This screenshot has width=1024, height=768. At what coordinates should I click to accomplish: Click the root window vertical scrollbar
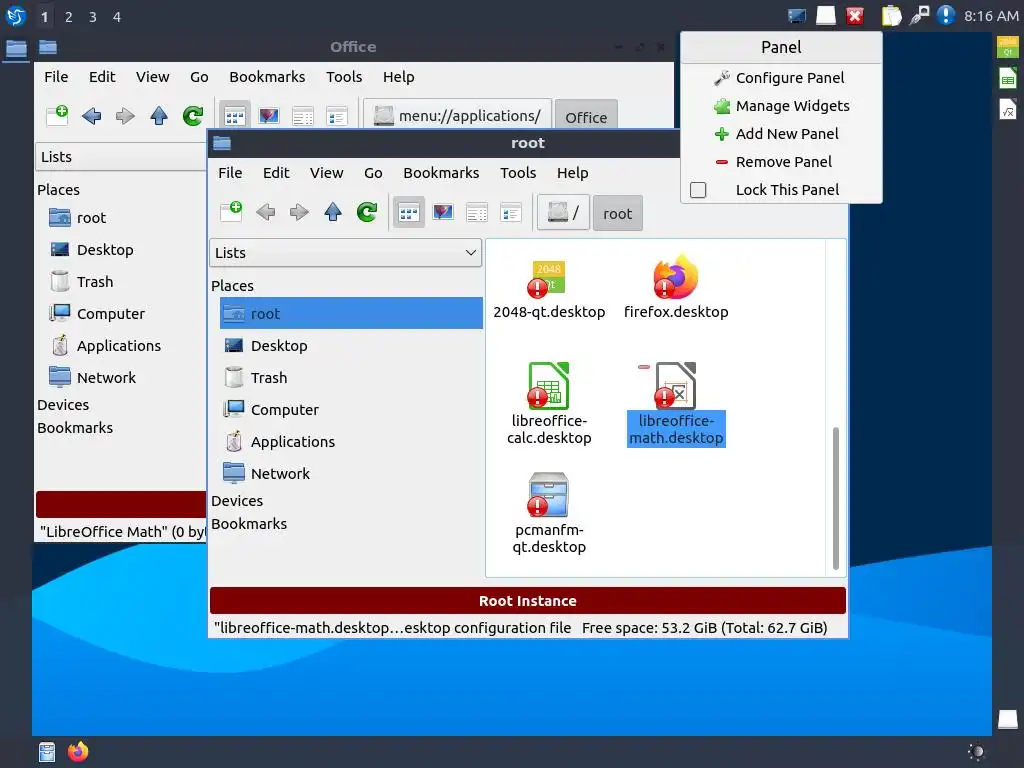835,498
